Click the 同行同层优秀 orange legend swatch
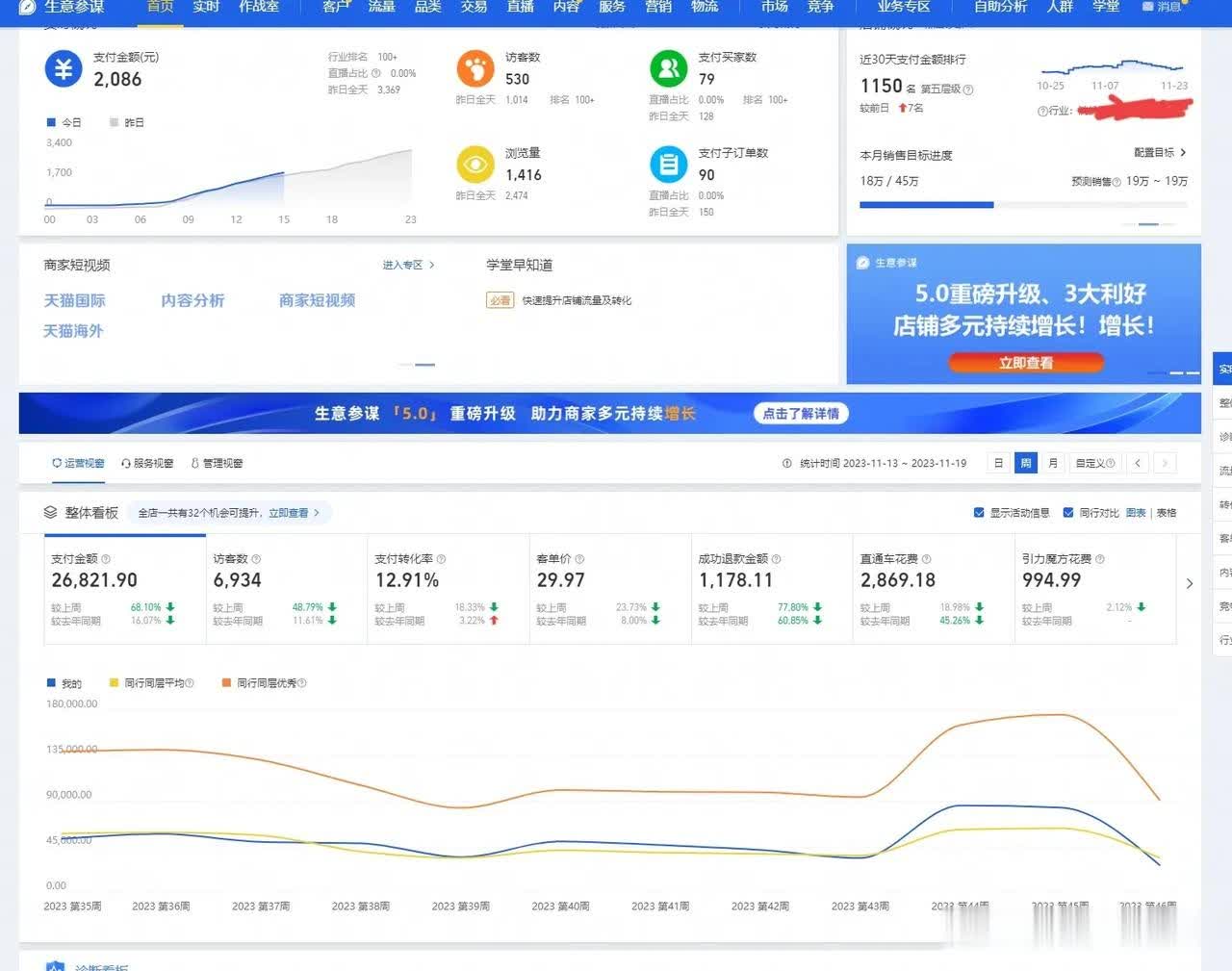The width and height of the screenshot is (1232, 971). 226,683
